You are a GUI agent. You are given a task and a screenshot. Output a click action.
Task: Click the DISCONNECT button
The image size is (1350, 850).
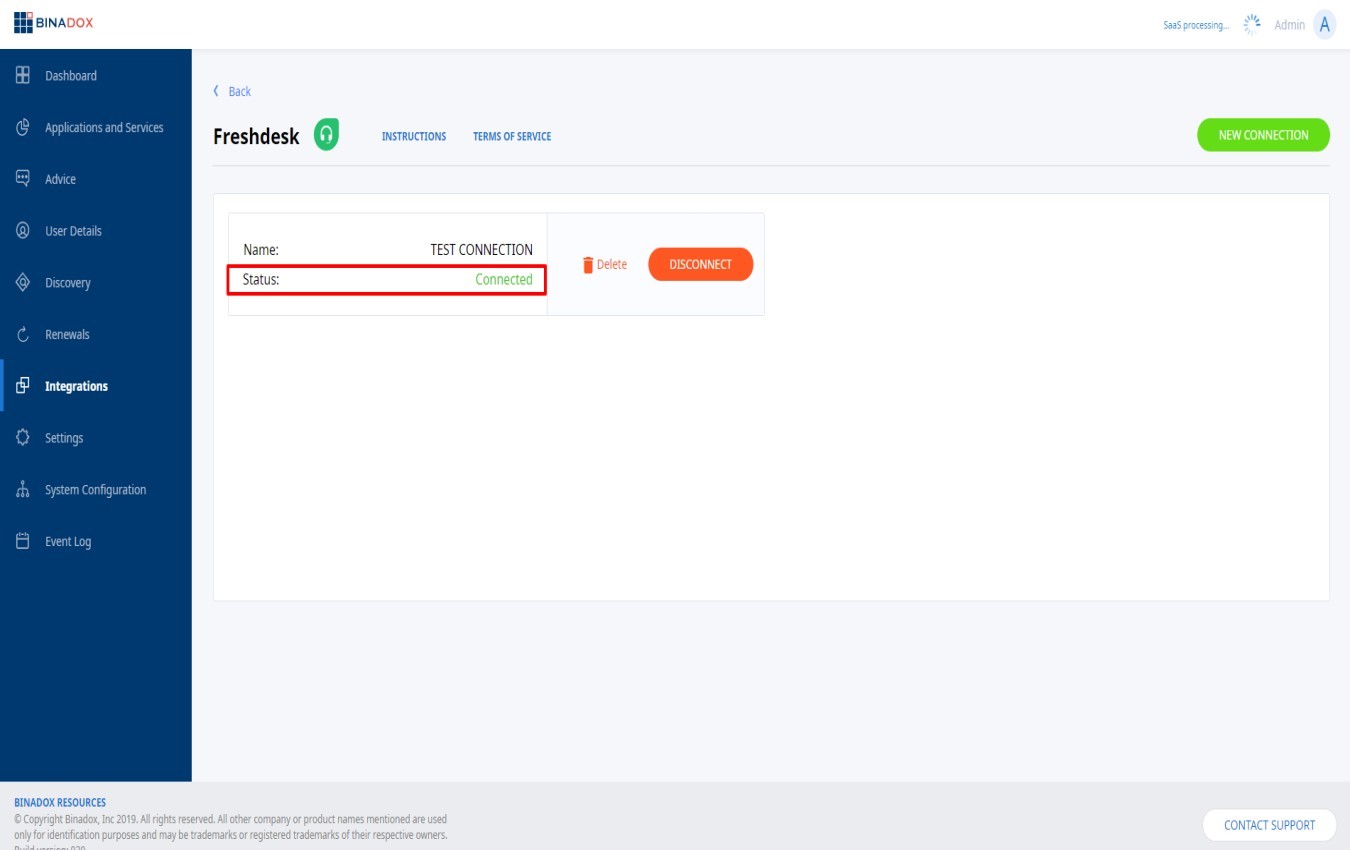[700, 264]
